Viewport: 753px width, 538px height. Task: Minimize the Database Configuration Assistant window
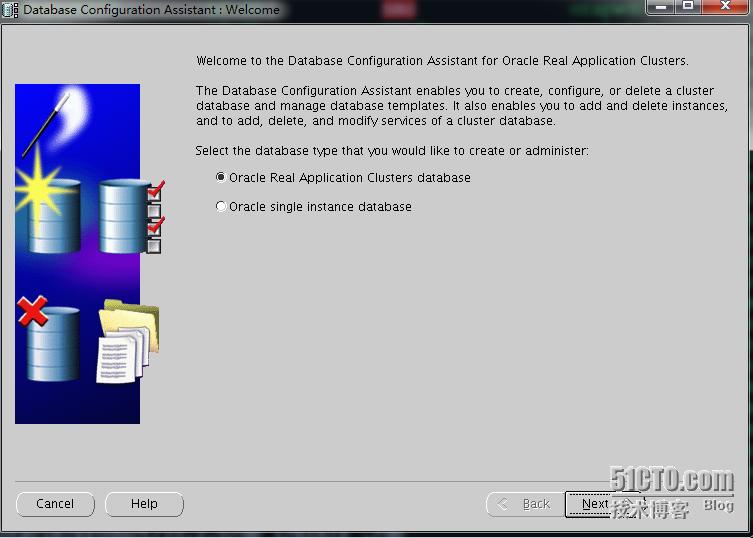click(x=661, y=7)
